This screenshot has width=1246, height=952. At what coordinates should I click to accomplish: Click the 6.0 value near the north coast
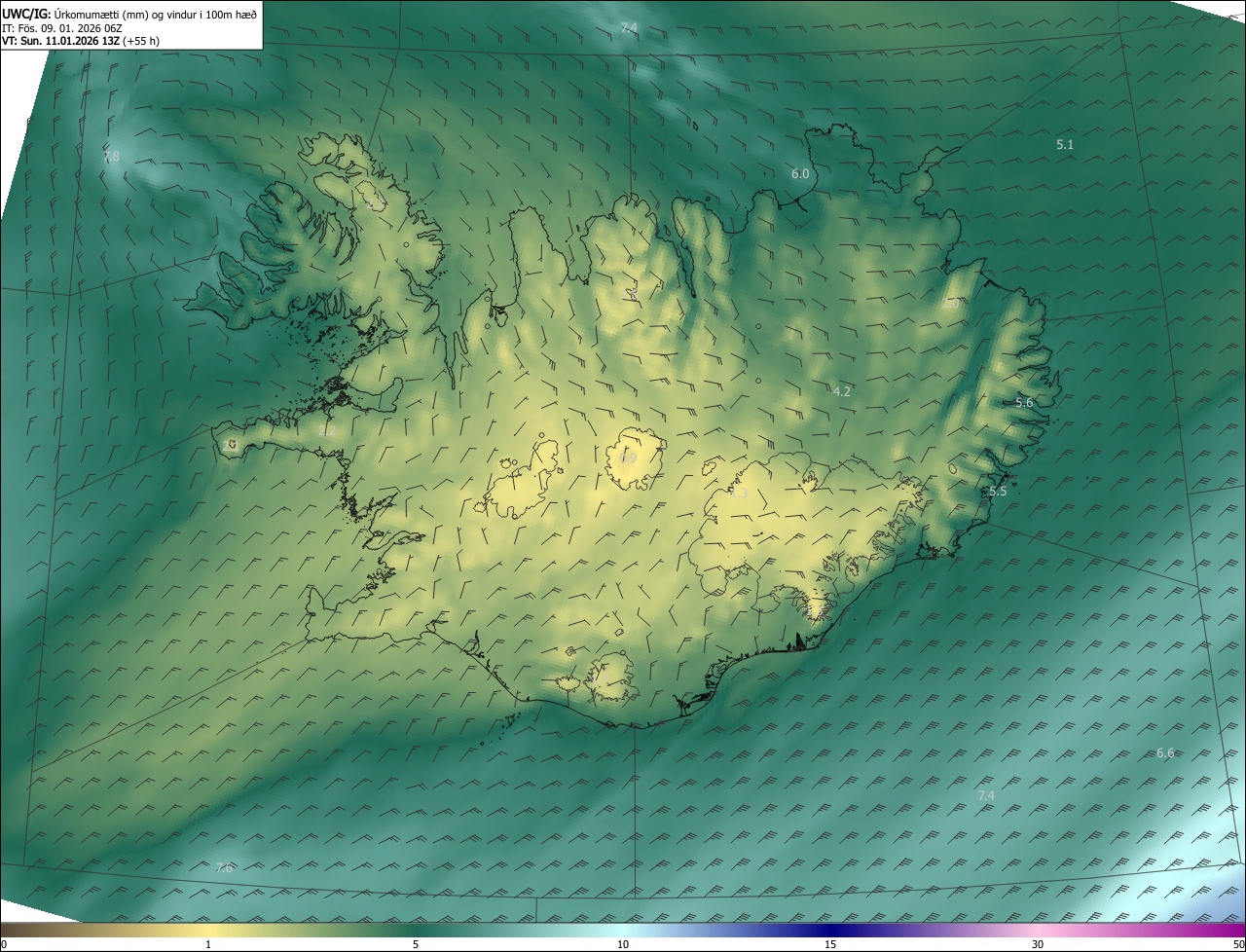pos(800,173)
